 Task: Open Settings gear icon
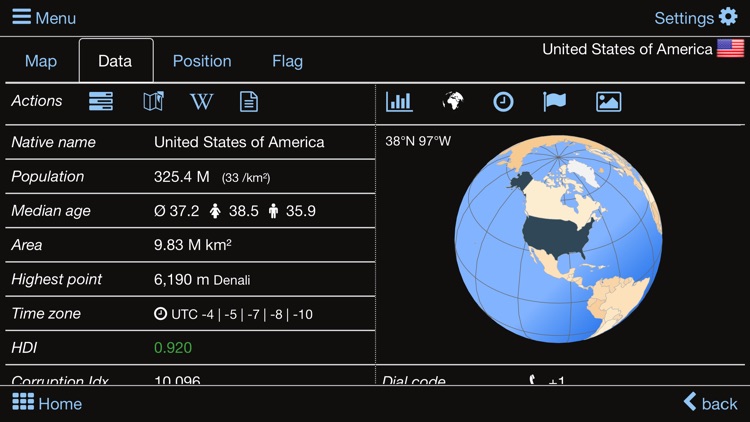pyautogui.click(x=728, y=17)
